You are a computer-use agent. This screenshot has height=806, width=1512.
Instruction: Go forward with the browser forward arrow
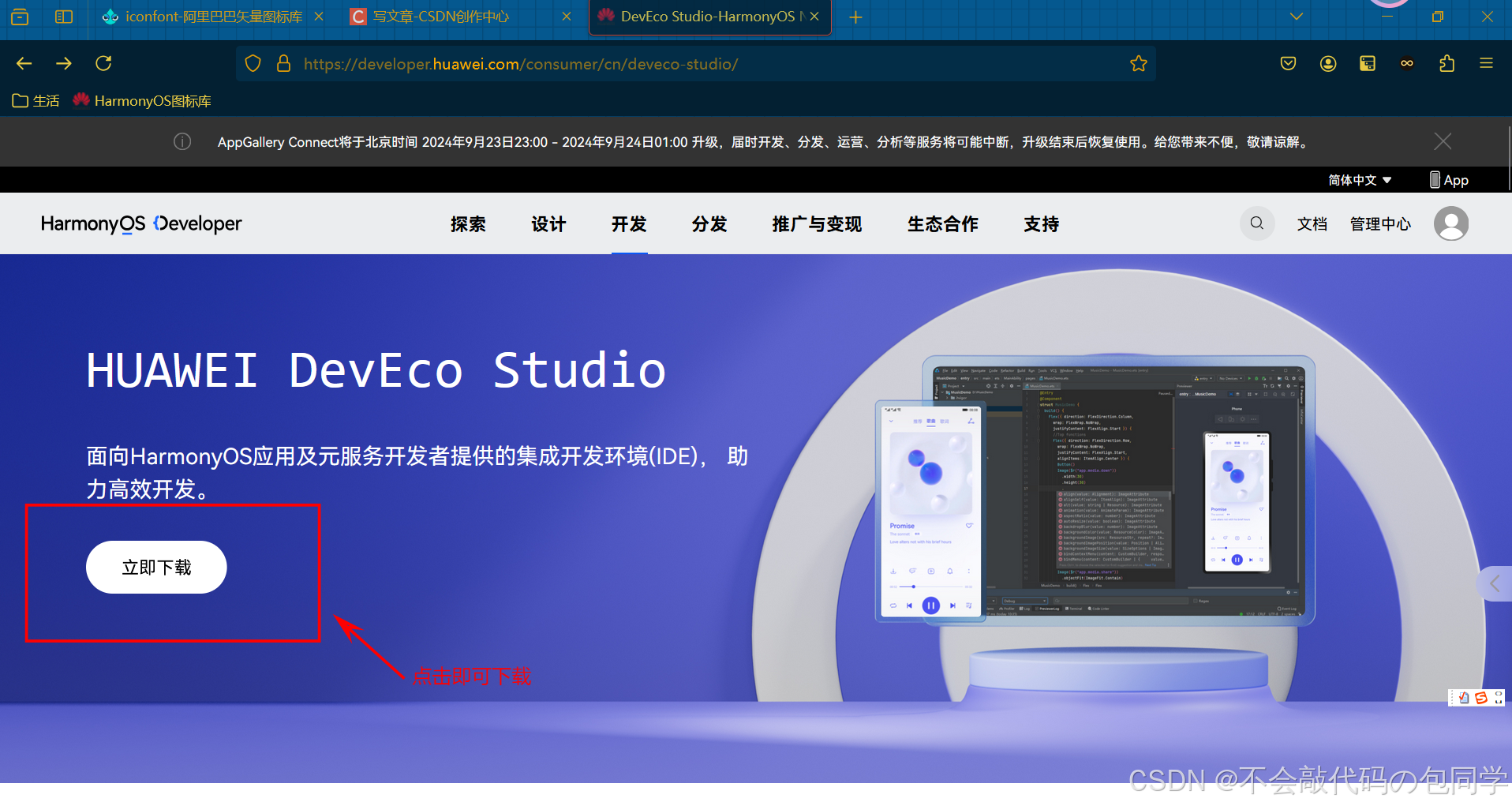(64, 63)
